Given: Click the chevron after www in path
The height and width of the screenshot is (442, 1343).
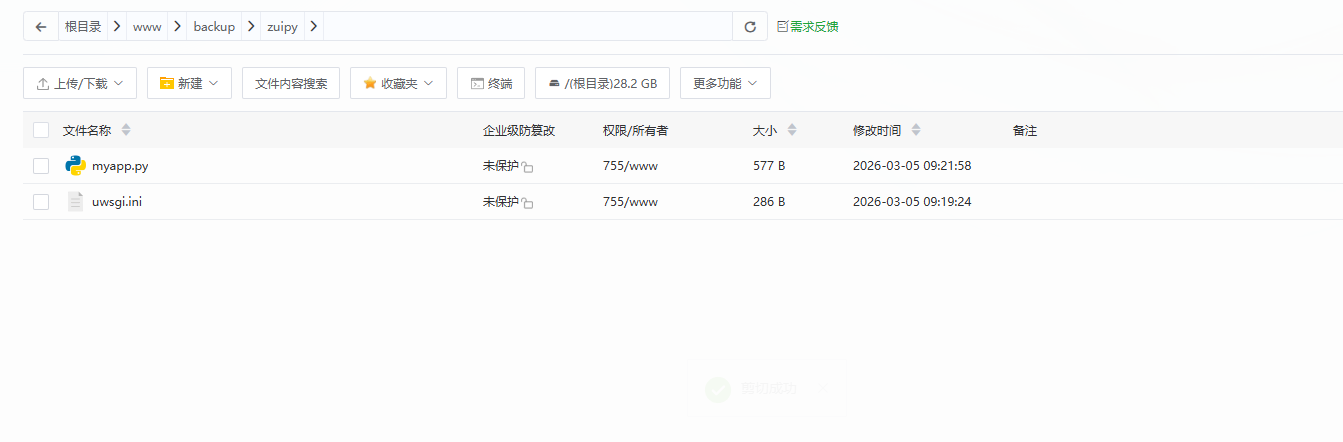Looking at the screenshot, I should (x=177, y=27).
